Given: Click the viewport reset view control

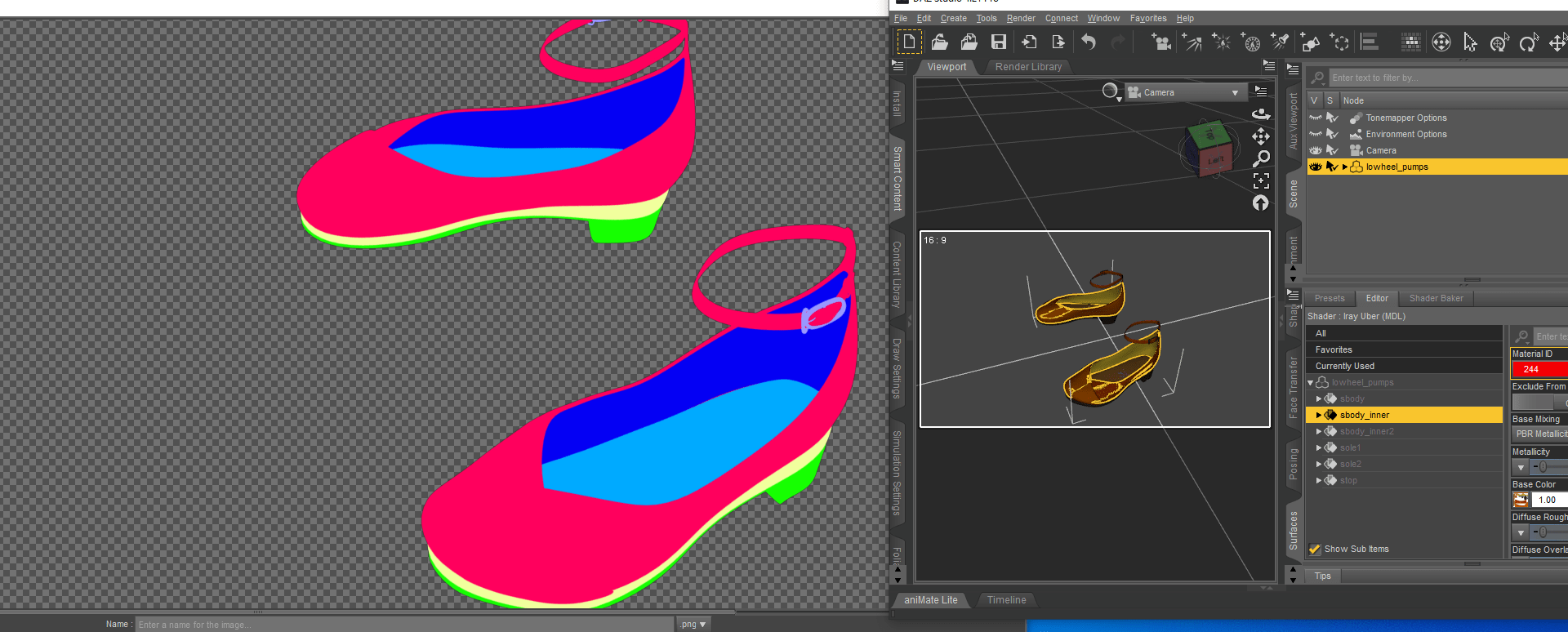Looking at the screenshot, I should (x=1261, y=203).
